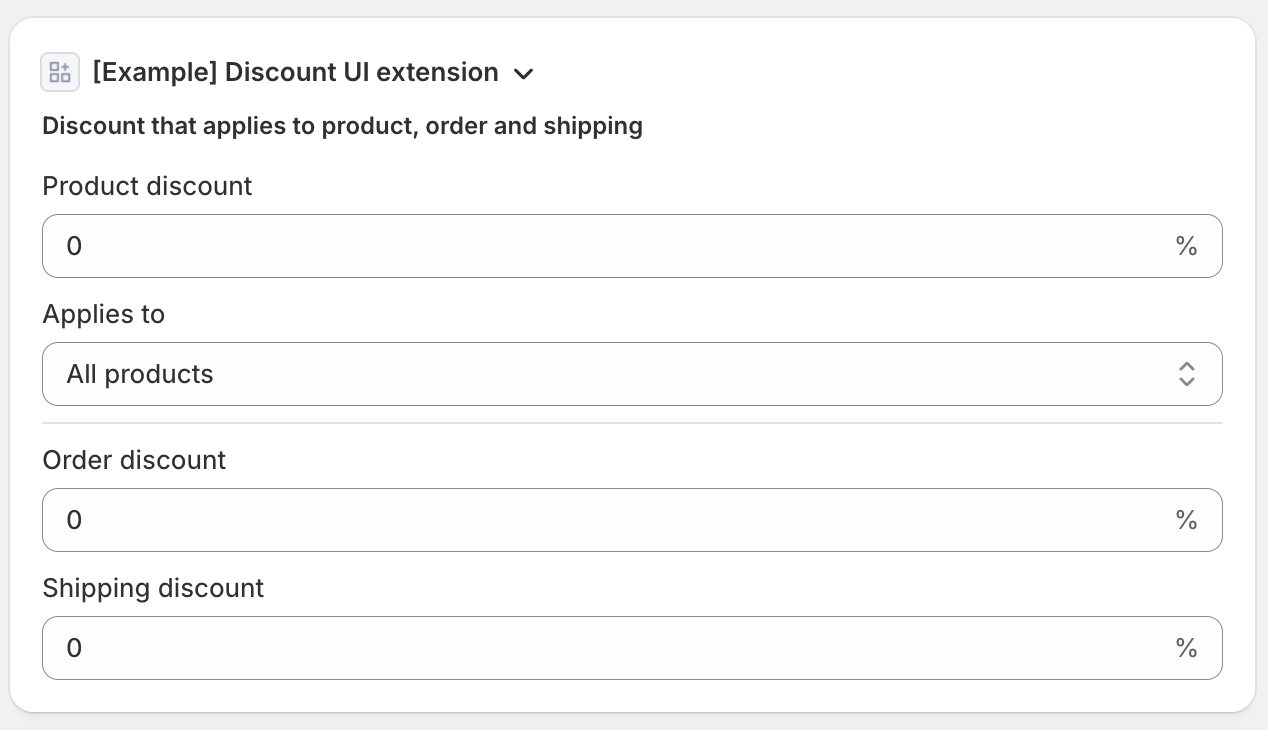Click the divider line above Order discount

click(x=632, y=423)
